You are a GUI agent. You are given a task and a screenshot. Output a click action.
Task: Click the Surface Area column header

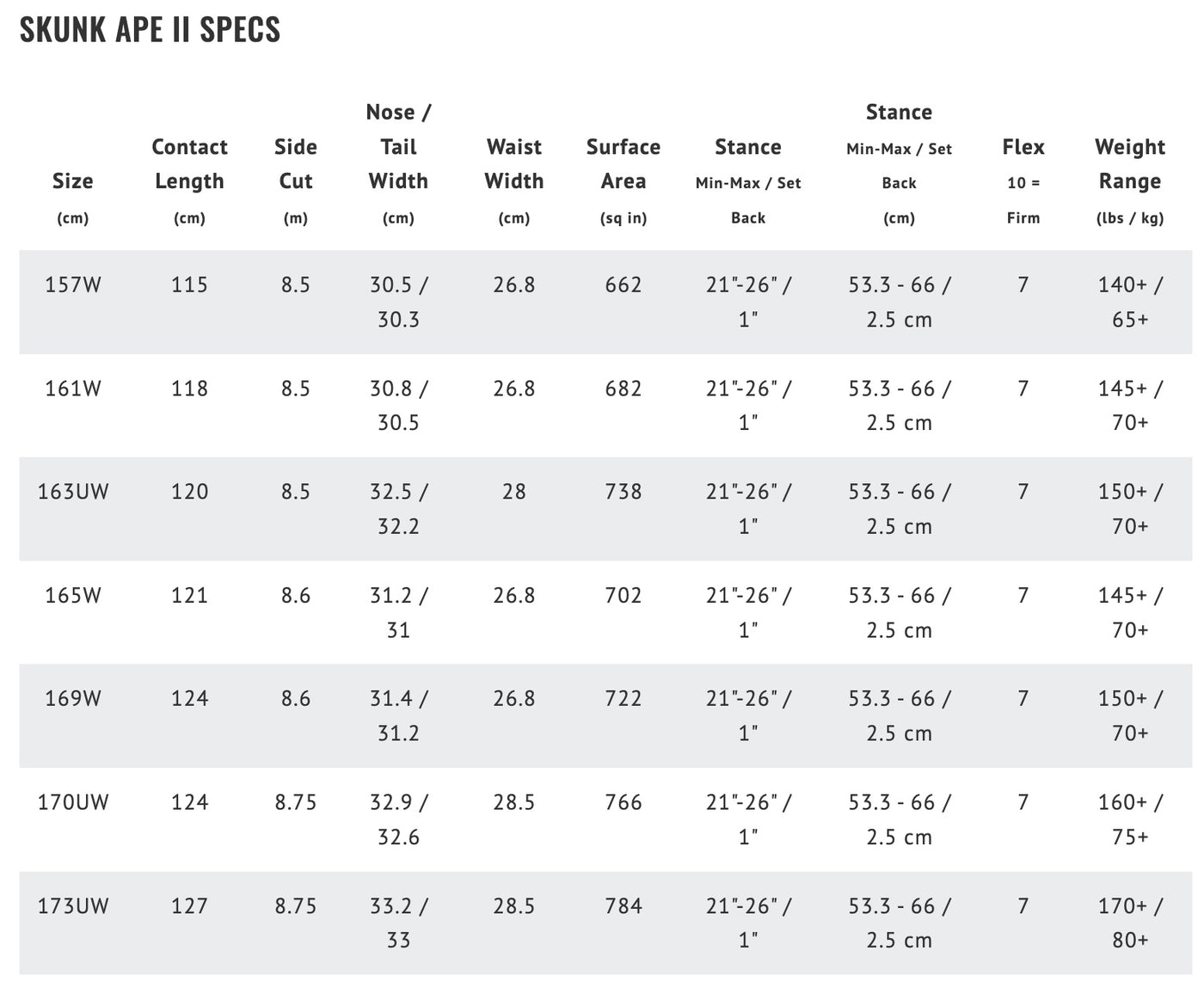click(x=623, y=181)
